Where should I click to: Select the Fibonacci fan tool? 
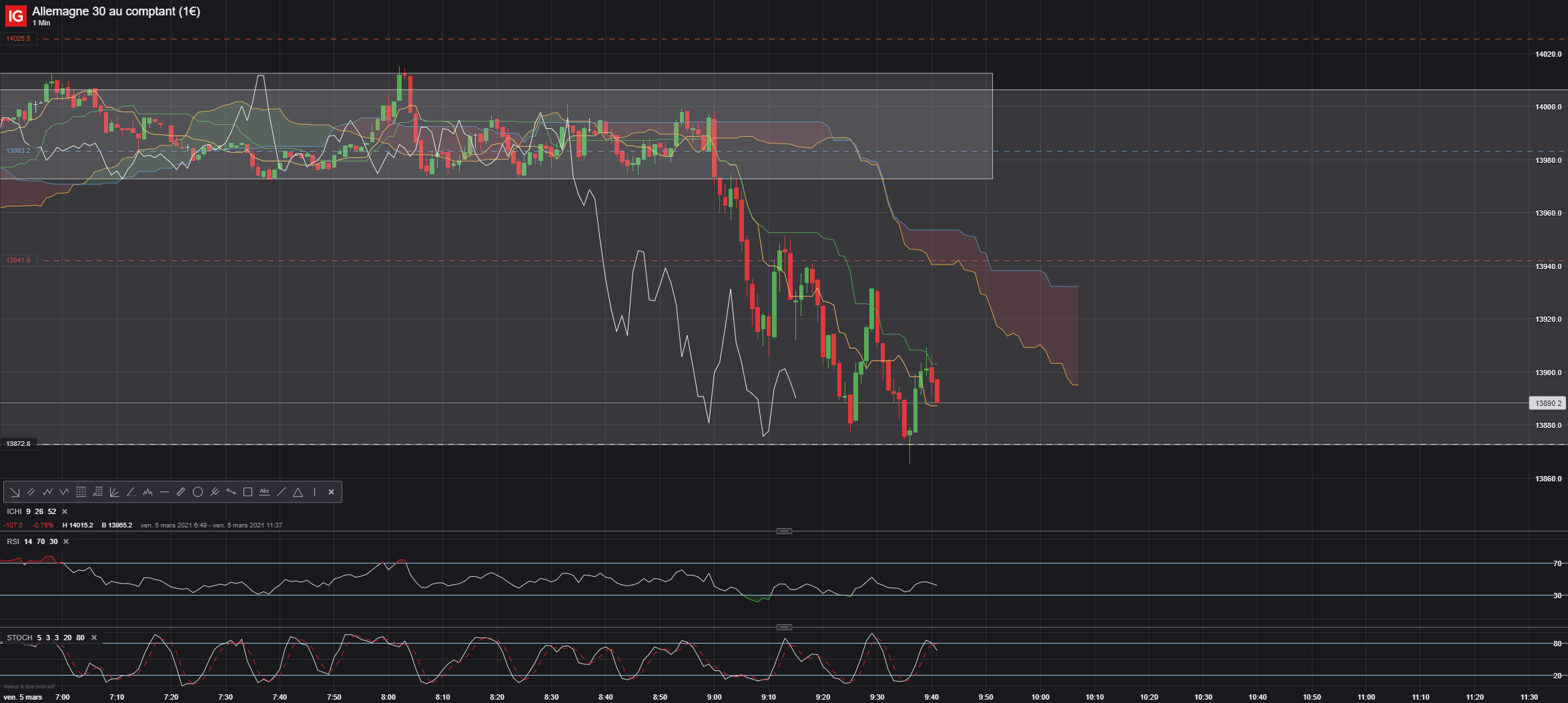point(114,492)
